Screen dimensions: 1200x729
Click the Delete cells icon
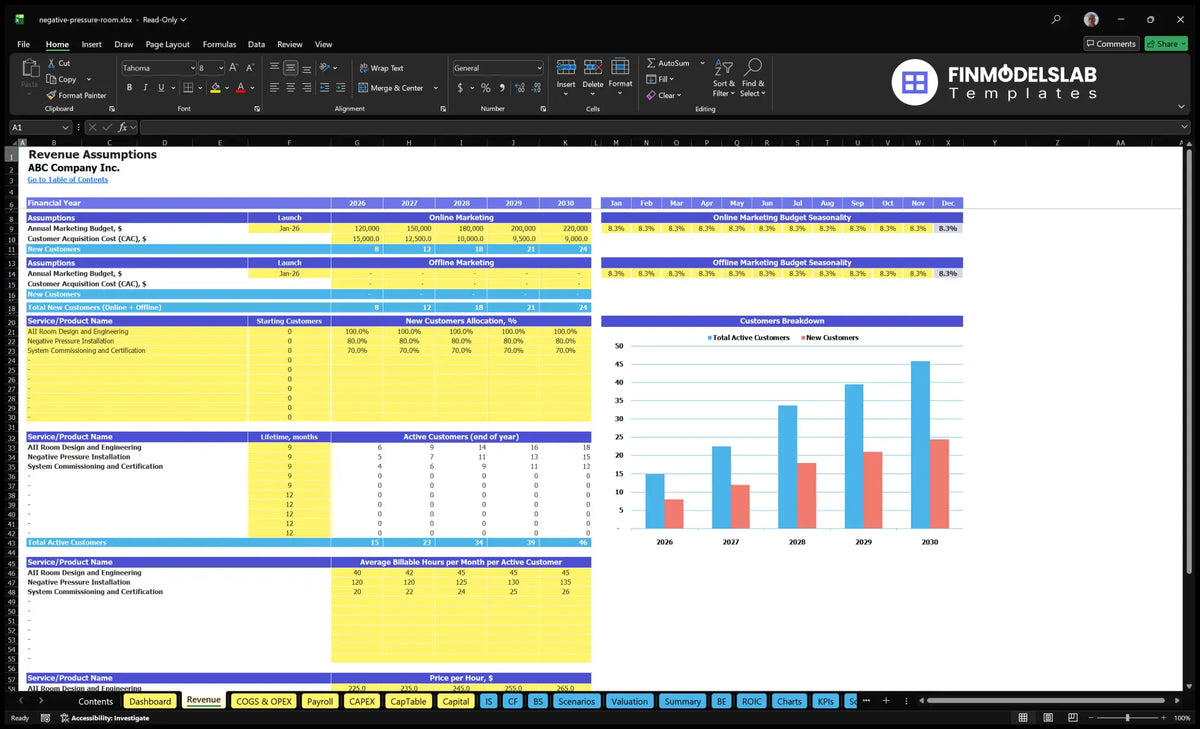tap(593, 67)
